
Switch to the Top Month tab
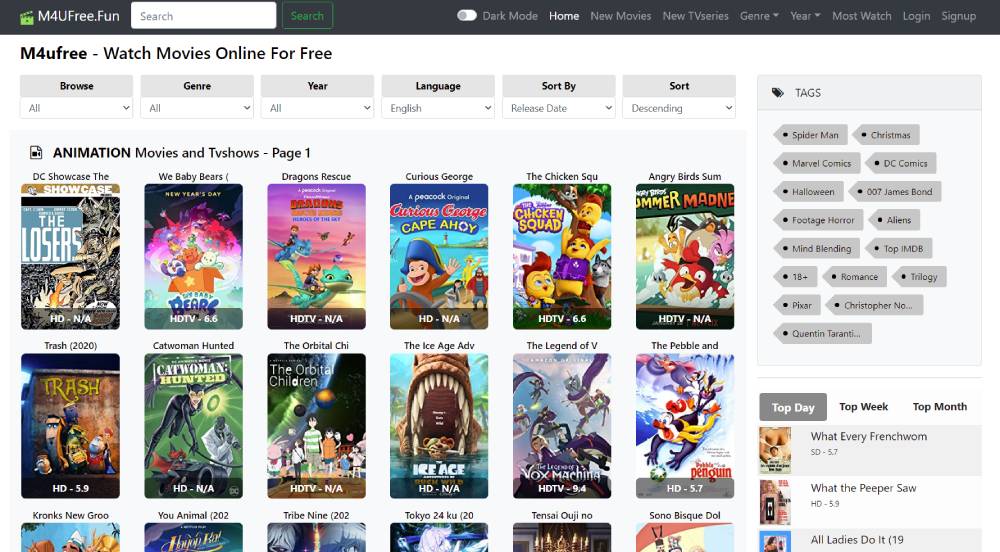click(939, 407)
